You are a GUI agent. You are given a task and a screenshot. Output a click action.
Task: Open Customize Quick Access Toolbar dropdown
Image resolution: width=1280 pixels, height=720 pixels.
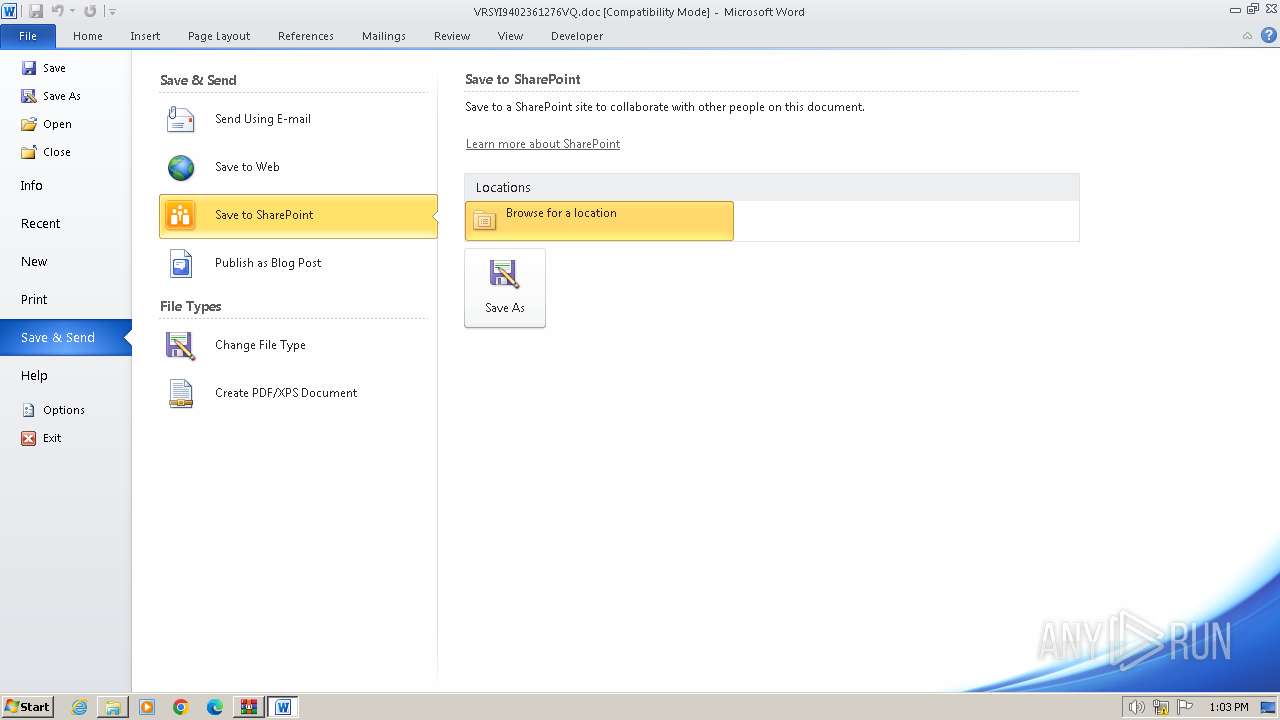[x=112, y=12]
